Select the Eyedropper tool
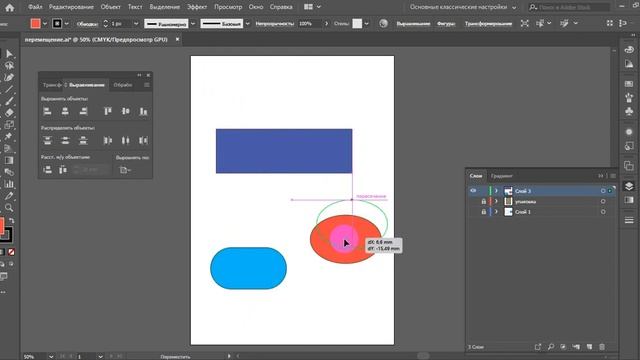The height and width of the screenshot is (360, 640). [9, 196]
